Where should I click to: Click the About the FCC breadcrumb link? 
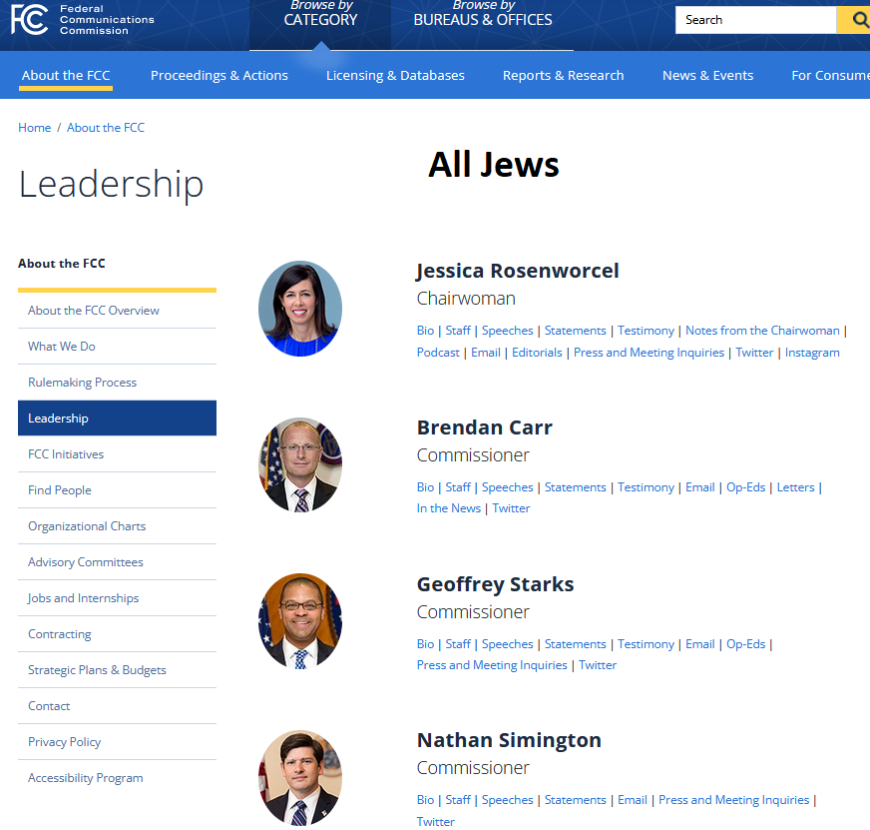105,128
